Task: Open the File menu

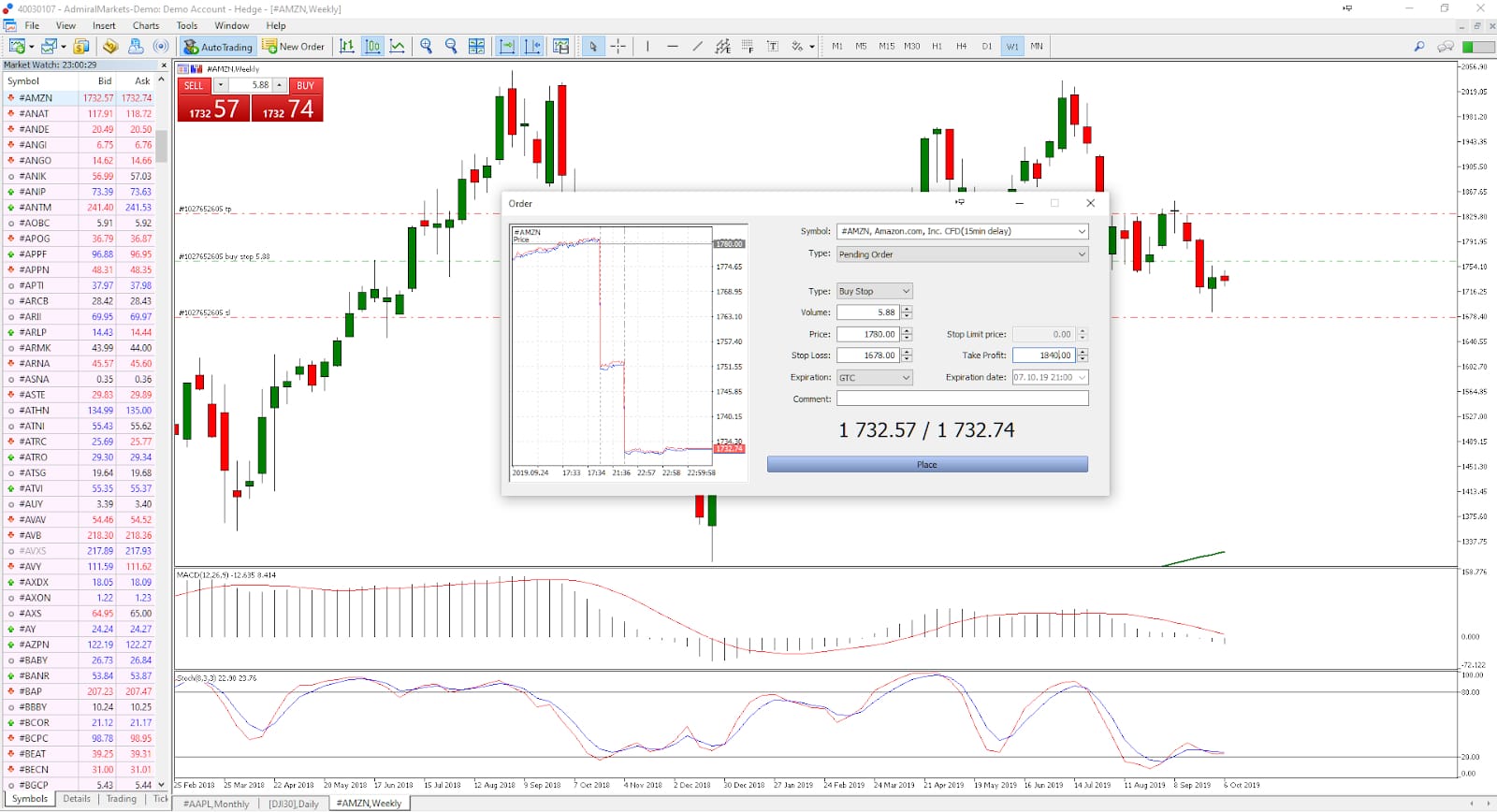Action: (32, 25)
